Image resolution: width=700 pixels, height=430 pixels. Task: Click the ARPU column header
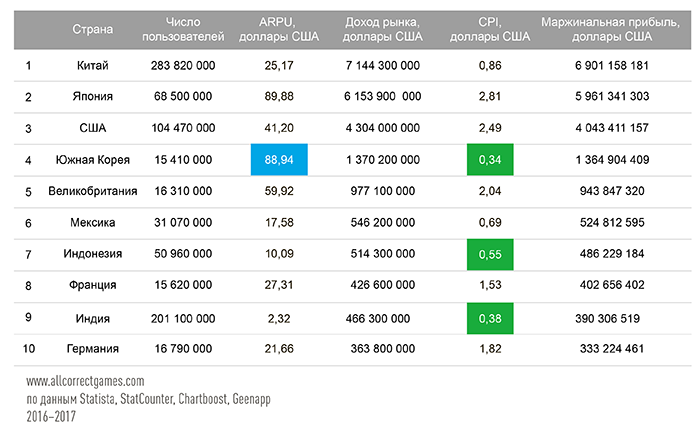tap(279, 28)
